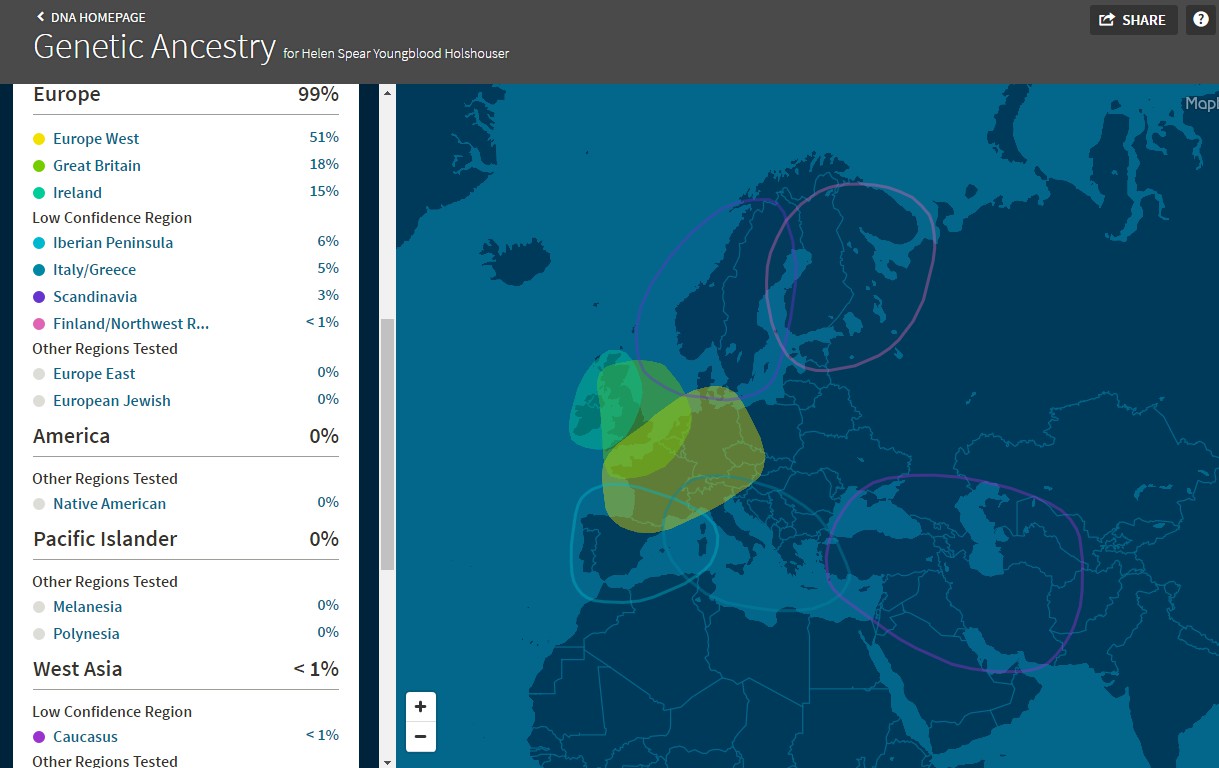Open the help question mark icon
Image resolution: width=1219 pixels, height=768 pixels.
(1200, 19)
